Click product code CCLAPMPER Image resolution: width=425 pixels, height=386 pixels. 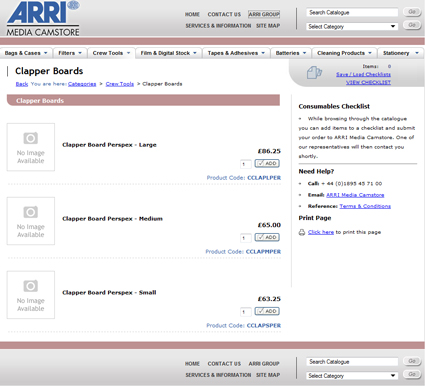[263, 252]
